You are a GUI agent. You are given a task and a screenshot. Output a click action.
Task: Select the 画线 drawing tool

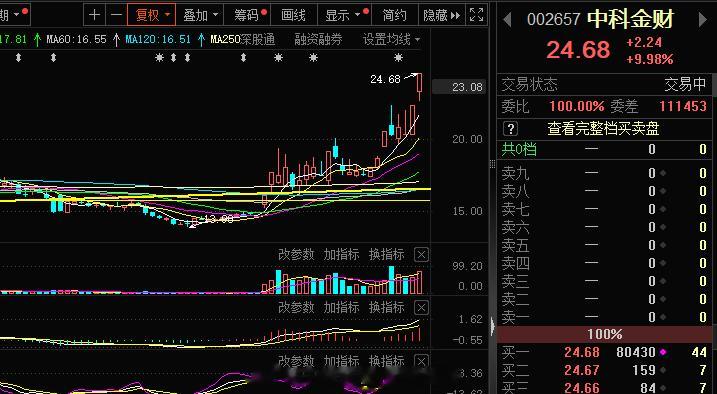click(294, 15)
